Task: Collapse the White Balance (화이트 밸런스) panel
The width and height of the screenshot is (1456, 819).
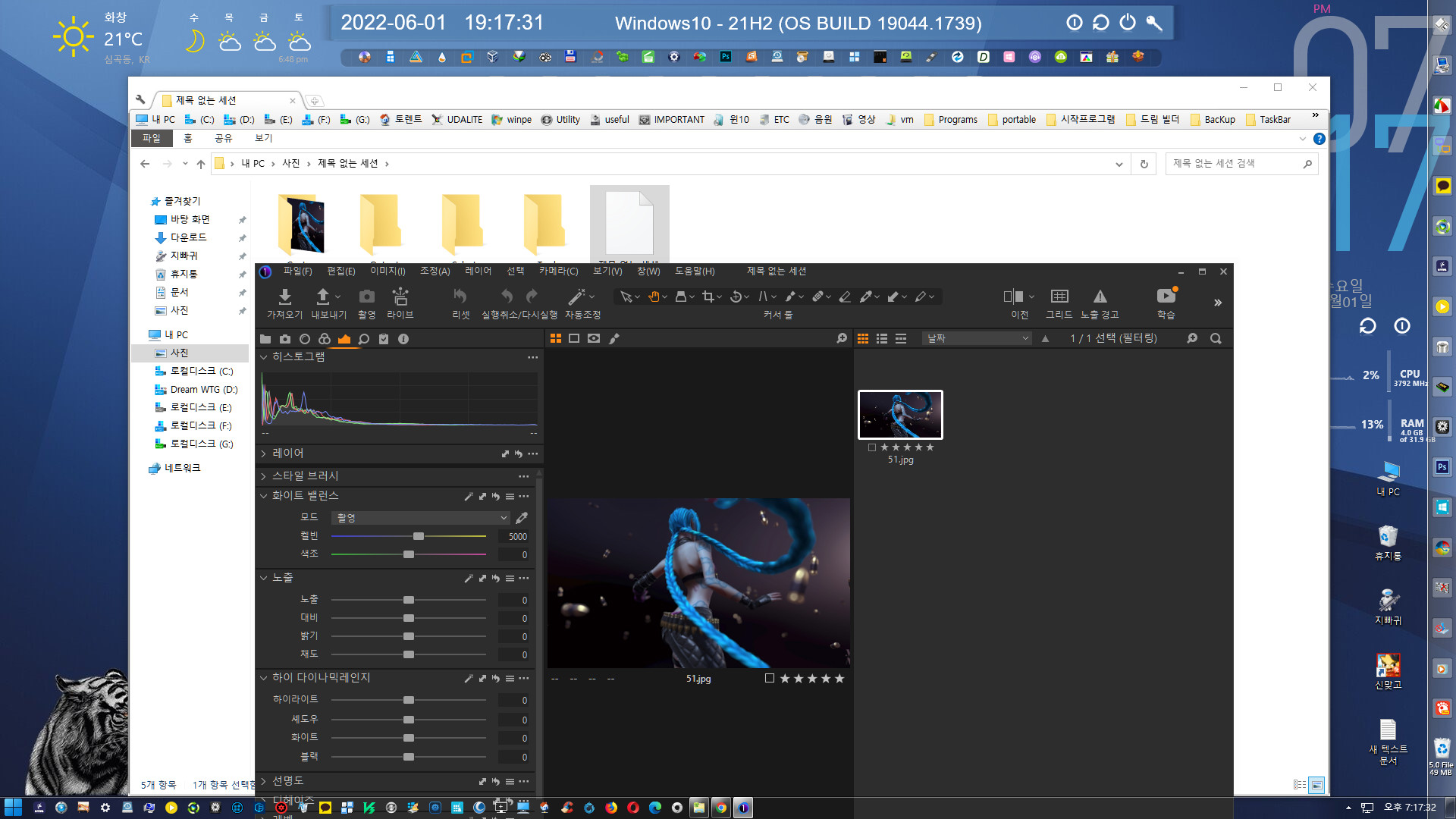Action: click(x=264, y=496)
